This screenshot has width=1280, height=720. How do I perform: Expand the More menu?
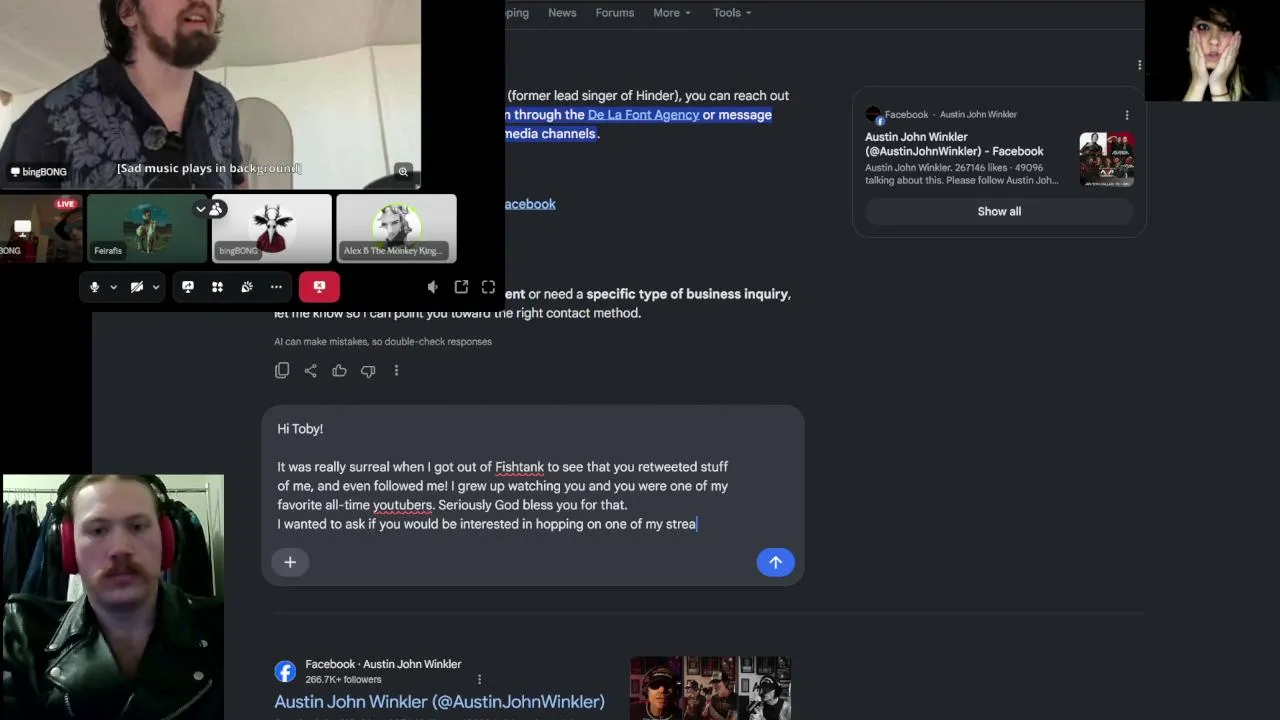[672, 13]
